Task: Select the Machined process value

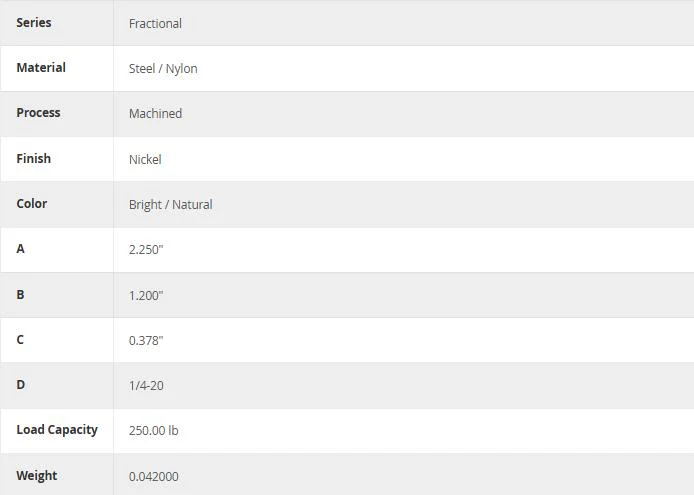Action: click(155, 114)
